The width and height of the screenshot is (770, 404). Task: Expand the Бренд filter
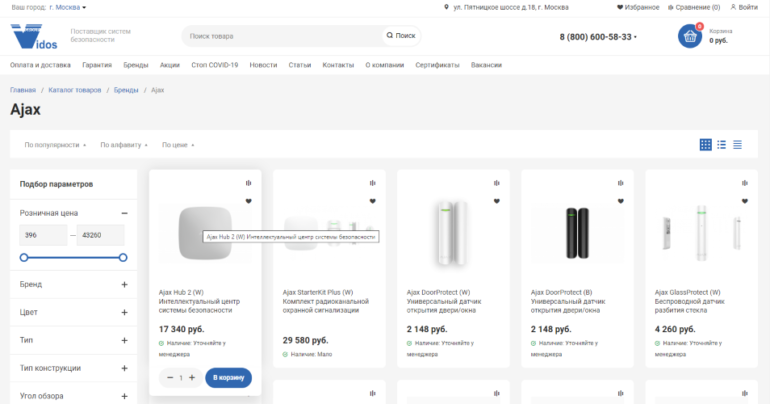[x=124, y=285]
